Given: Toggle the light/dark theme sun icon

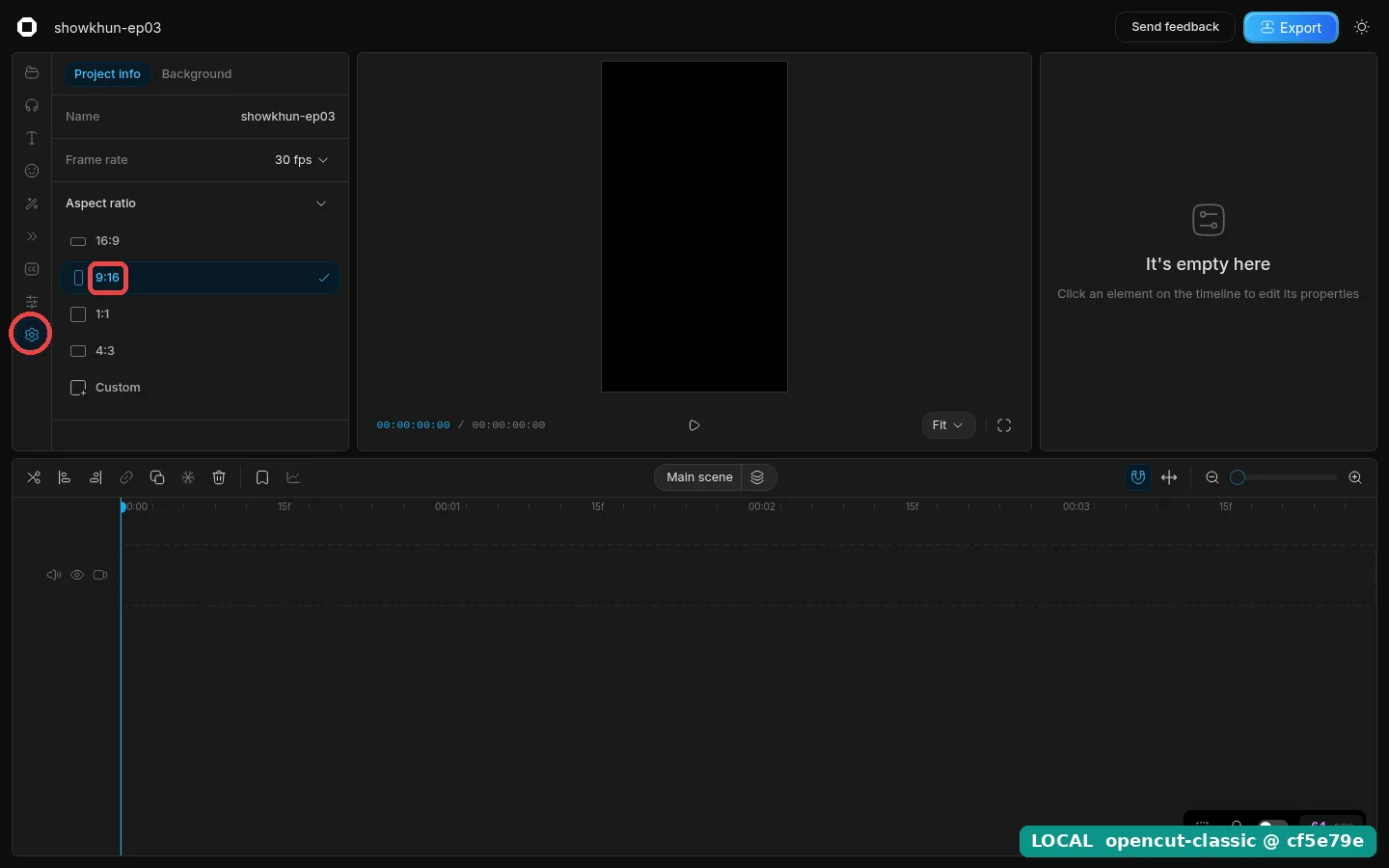Looking at the screenshot, I should coord(1362,27).
